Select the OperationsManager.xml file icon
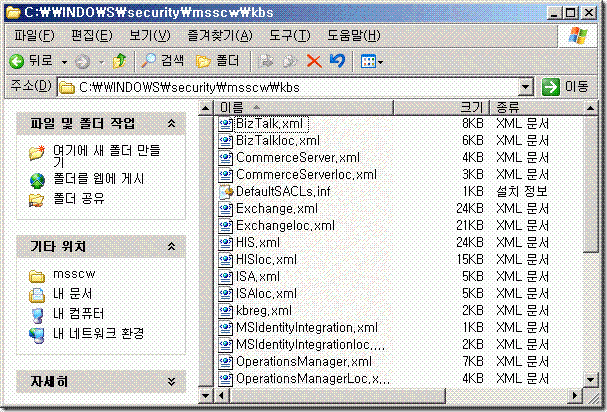The width and height of the screenshot is (607, 412). coord(225,362)
